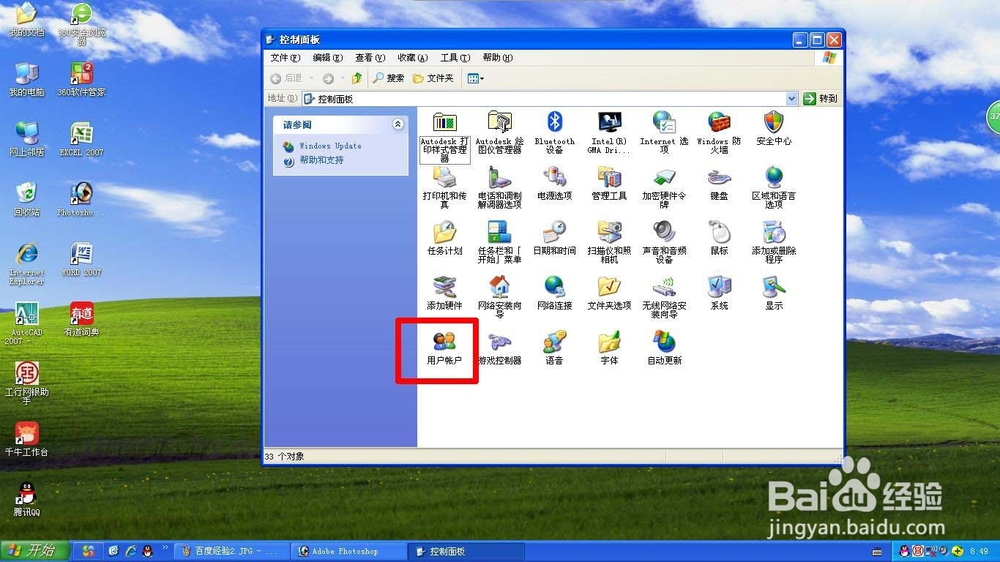Expand the quick launch overflow chevron
Viewport: 1000px width, 562px height.
click(165, 547)
